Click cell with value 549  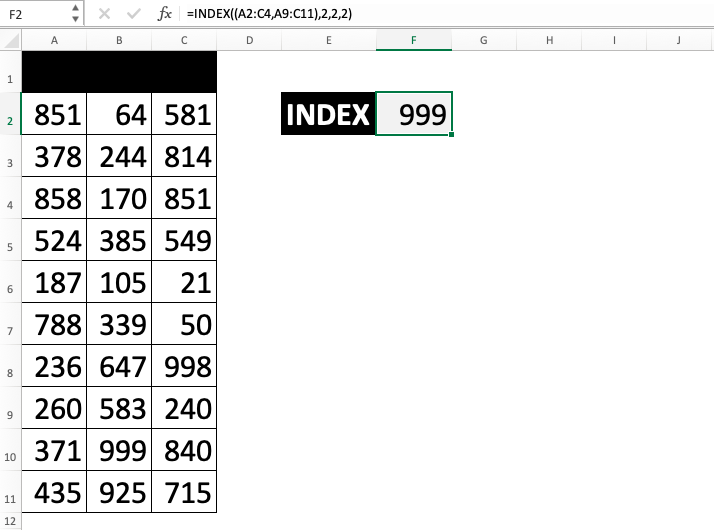184,240
